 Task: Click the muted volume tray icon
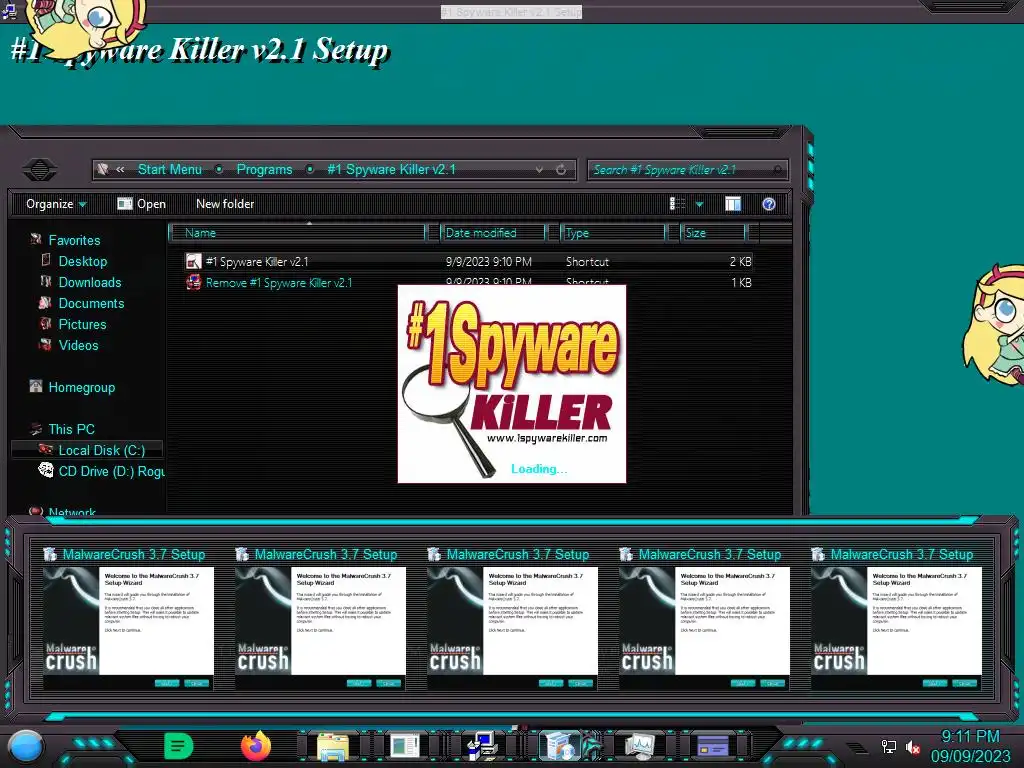coord(912,746)
